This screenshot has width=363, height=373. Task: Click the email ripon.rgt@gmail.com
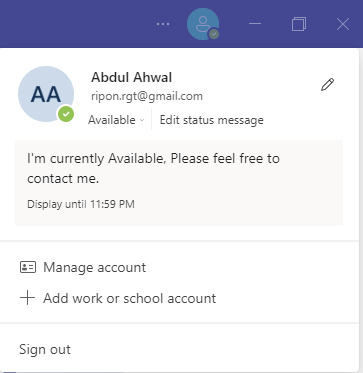click(x=147, y=96)
